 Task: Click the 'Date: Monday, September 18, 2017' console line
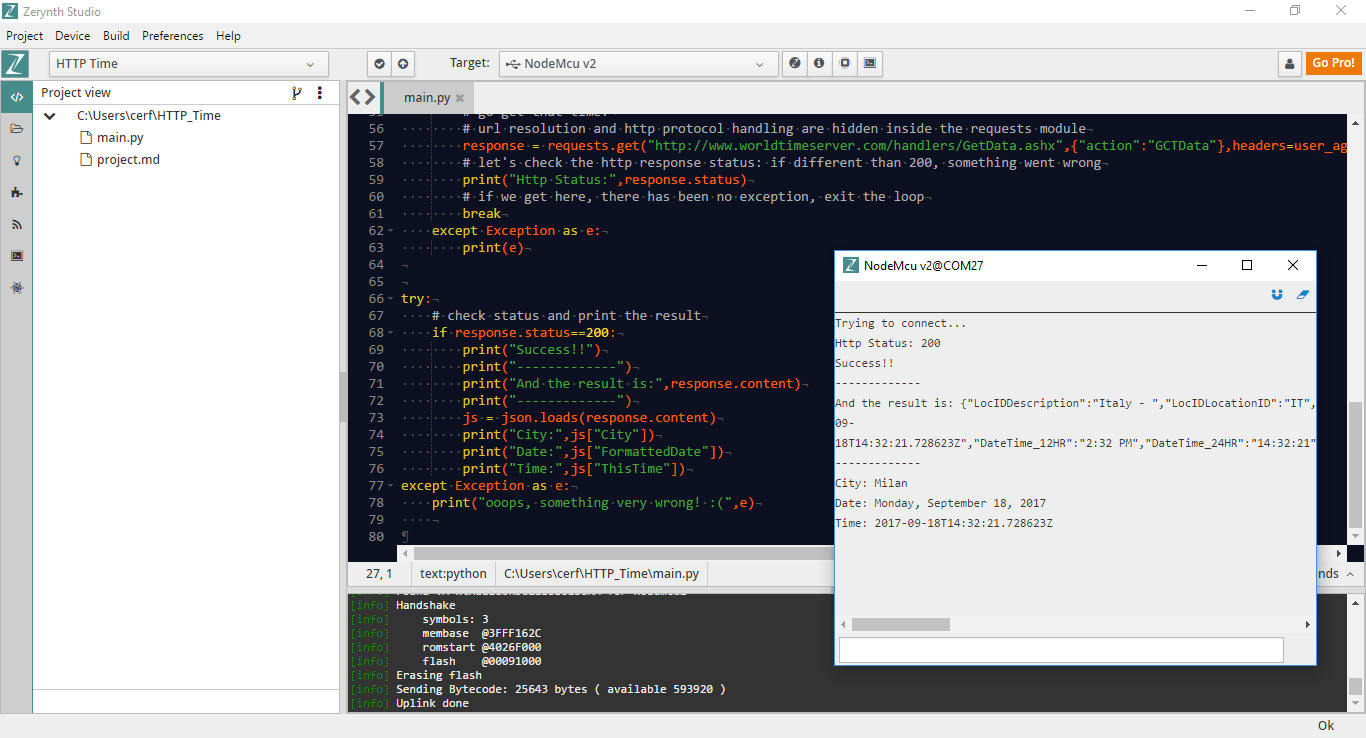pyautogui.click(x=940, y=503)
